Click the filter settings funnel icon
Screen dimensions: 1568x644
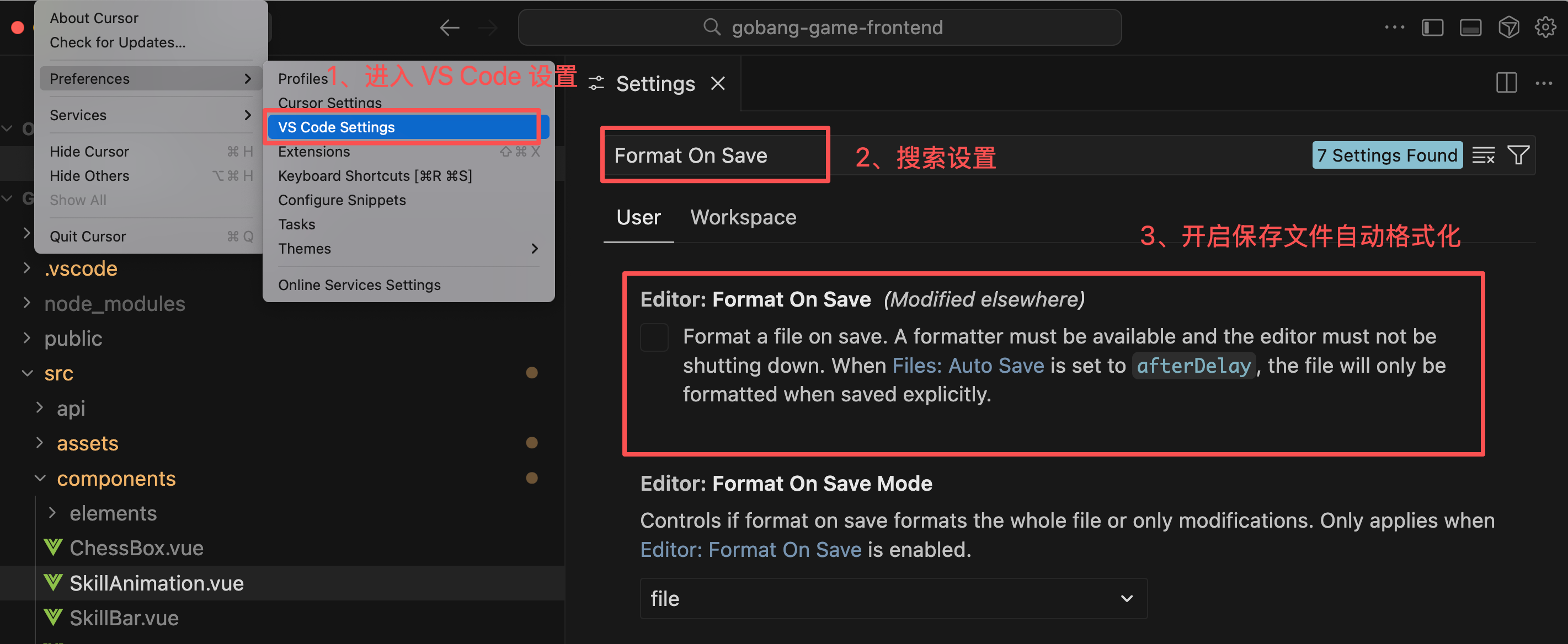click(x=1518, y=155)
